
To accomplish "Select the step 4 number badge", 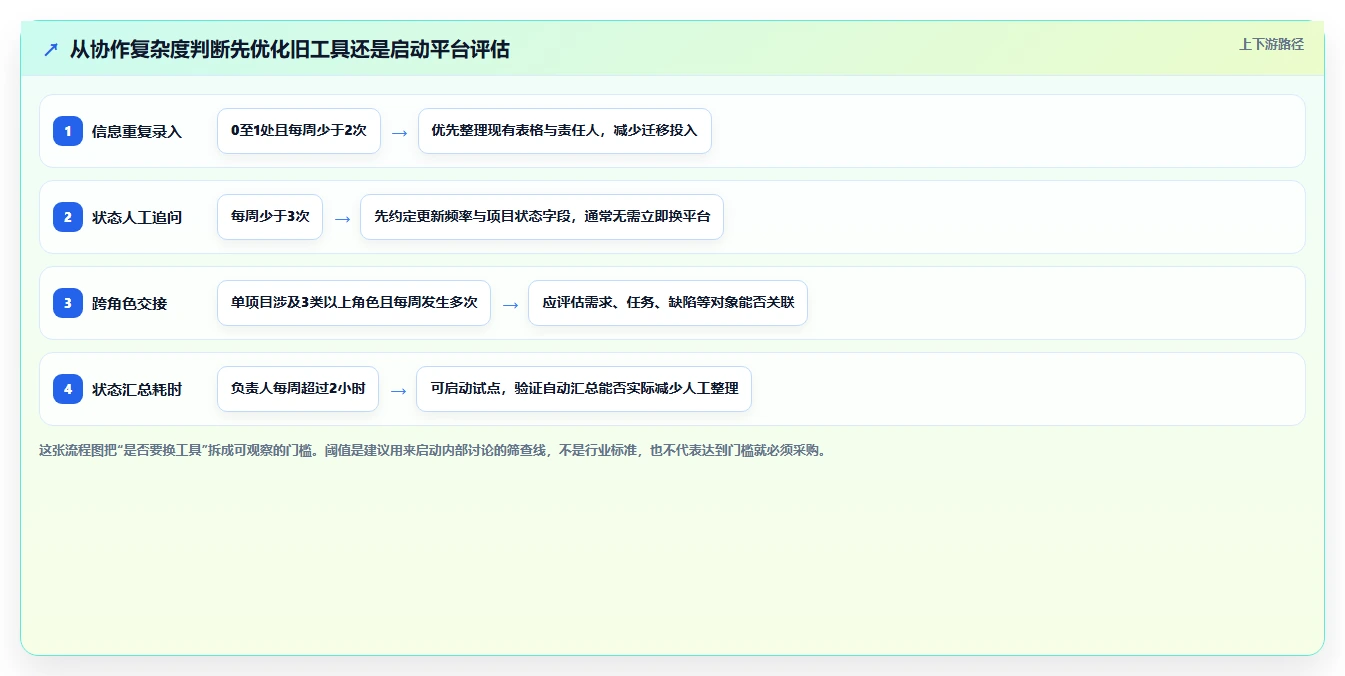I will tap(68, 388).
